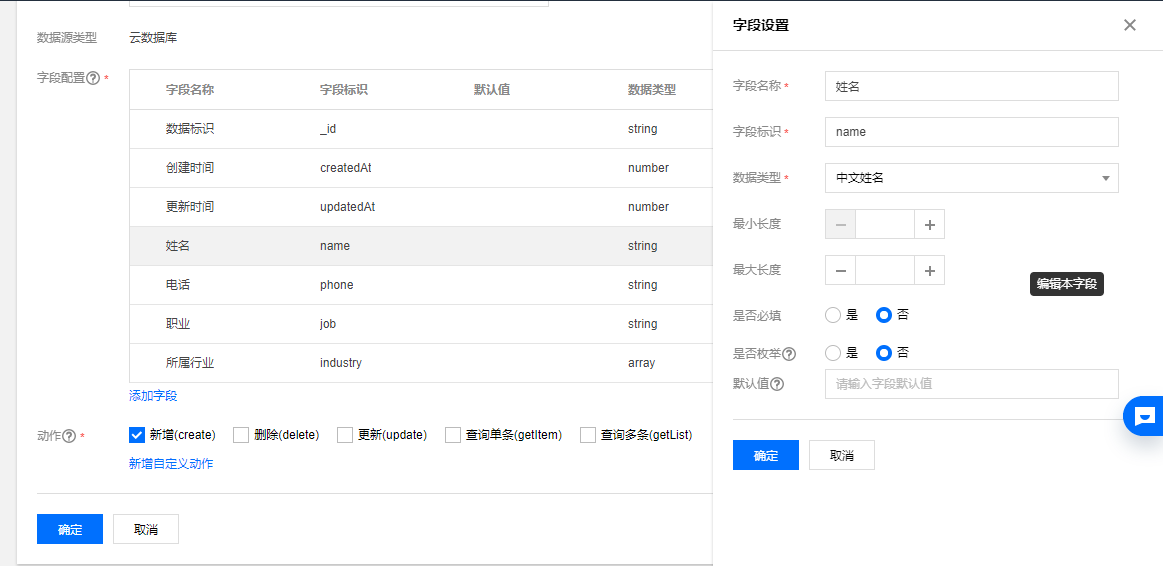Click 确定 button in 字段设置 panel

765,455
